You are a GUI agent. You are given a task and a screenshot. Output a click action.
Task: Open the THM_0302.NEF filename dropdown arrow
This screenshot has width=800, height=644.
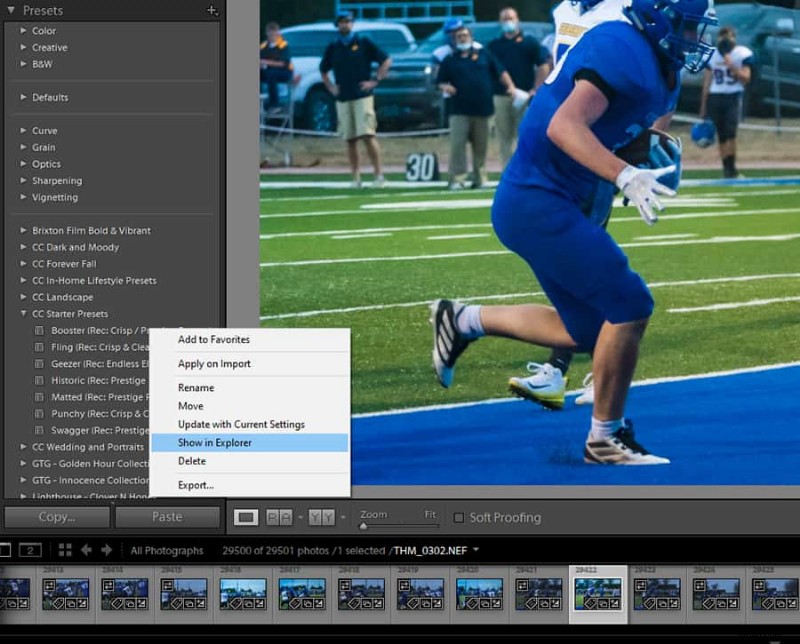coord(476,550)
